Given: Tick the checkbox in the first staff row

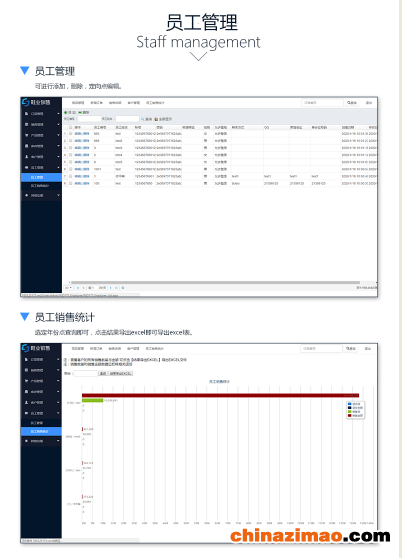Looking at the screenshot, I should coord(70,134).
